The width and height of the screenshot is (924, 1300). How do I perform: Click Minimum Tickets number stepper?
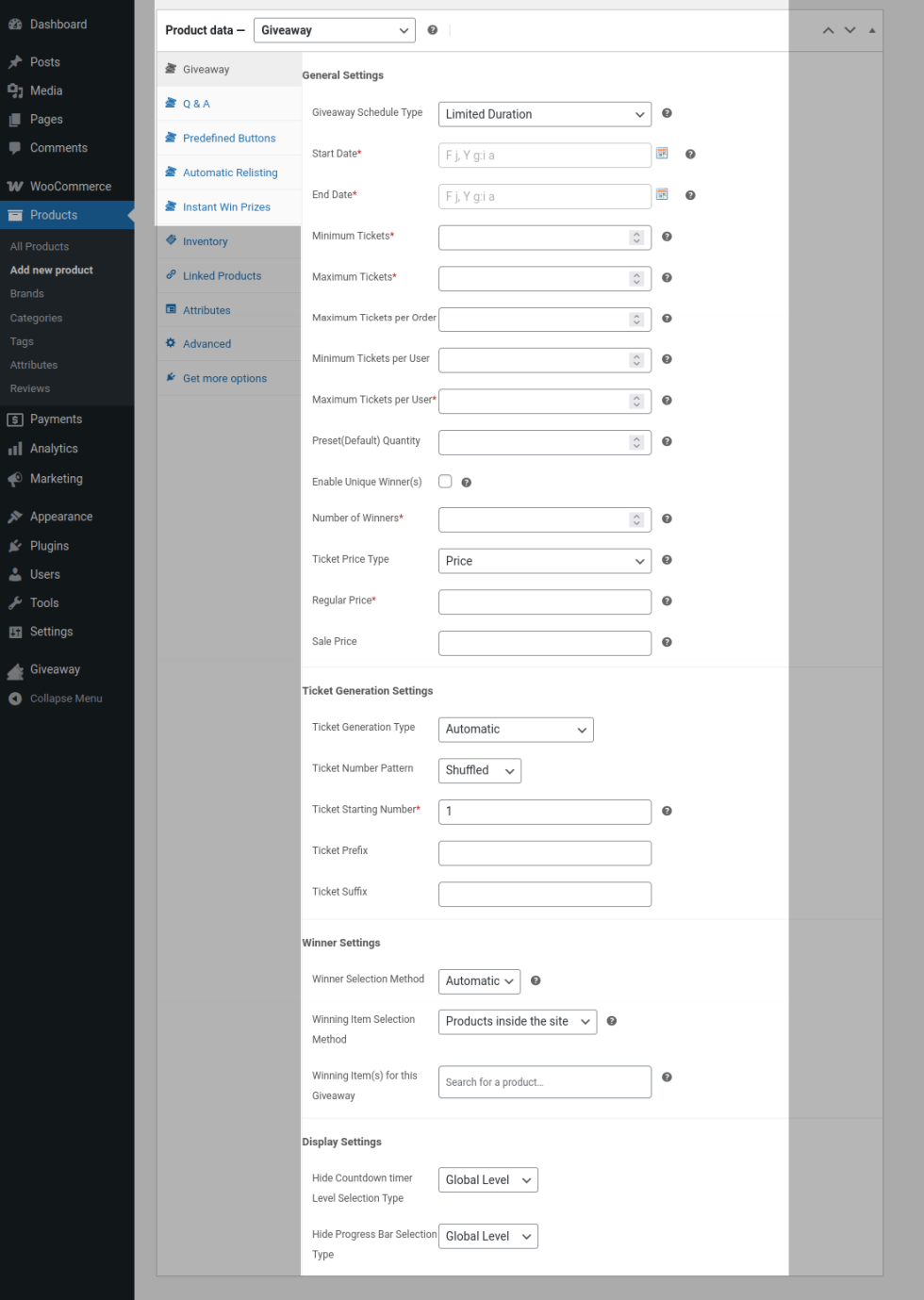[x=636, y=238]
